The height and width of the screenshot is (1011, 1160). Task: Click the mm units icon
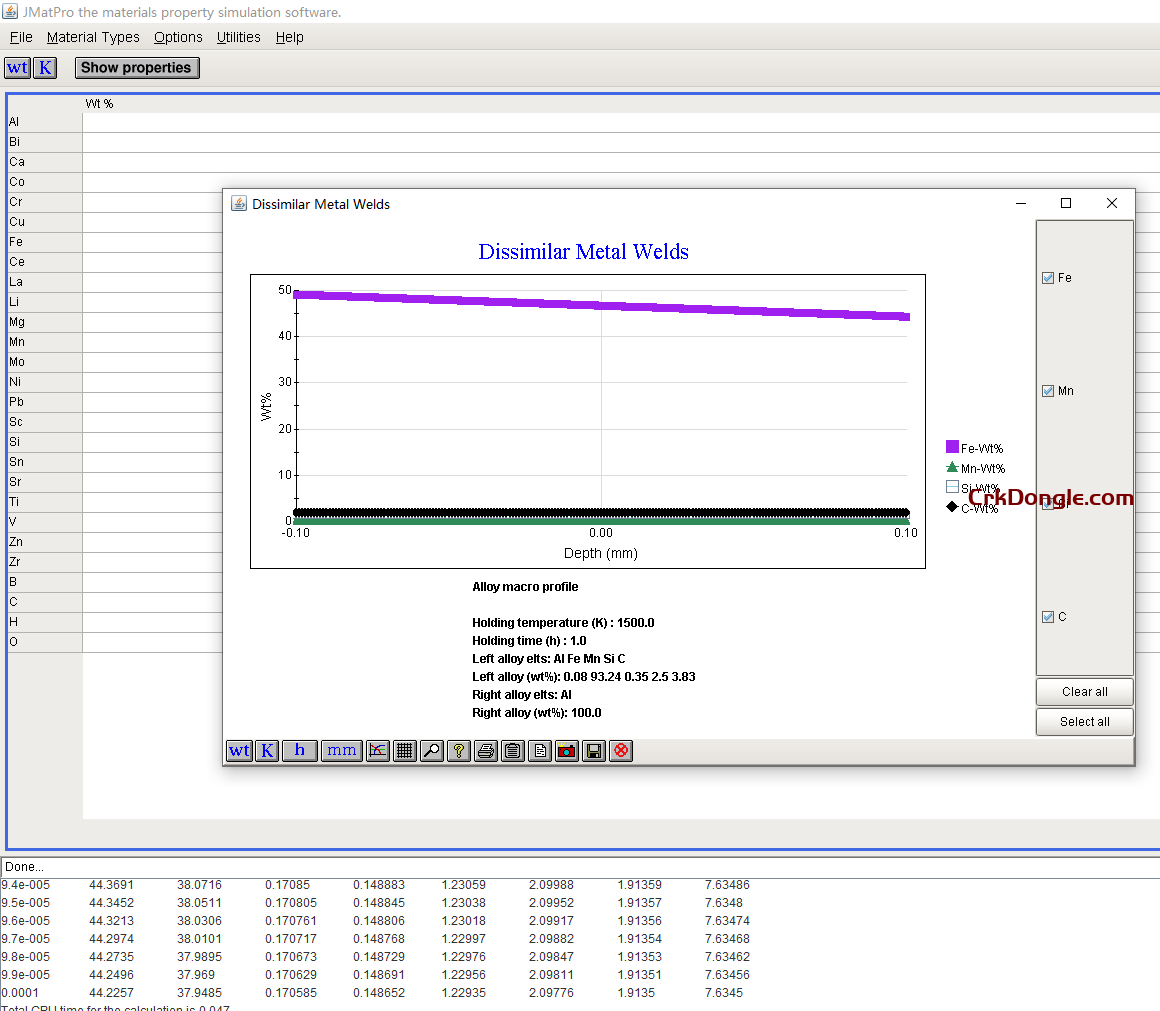click(341, 750)
